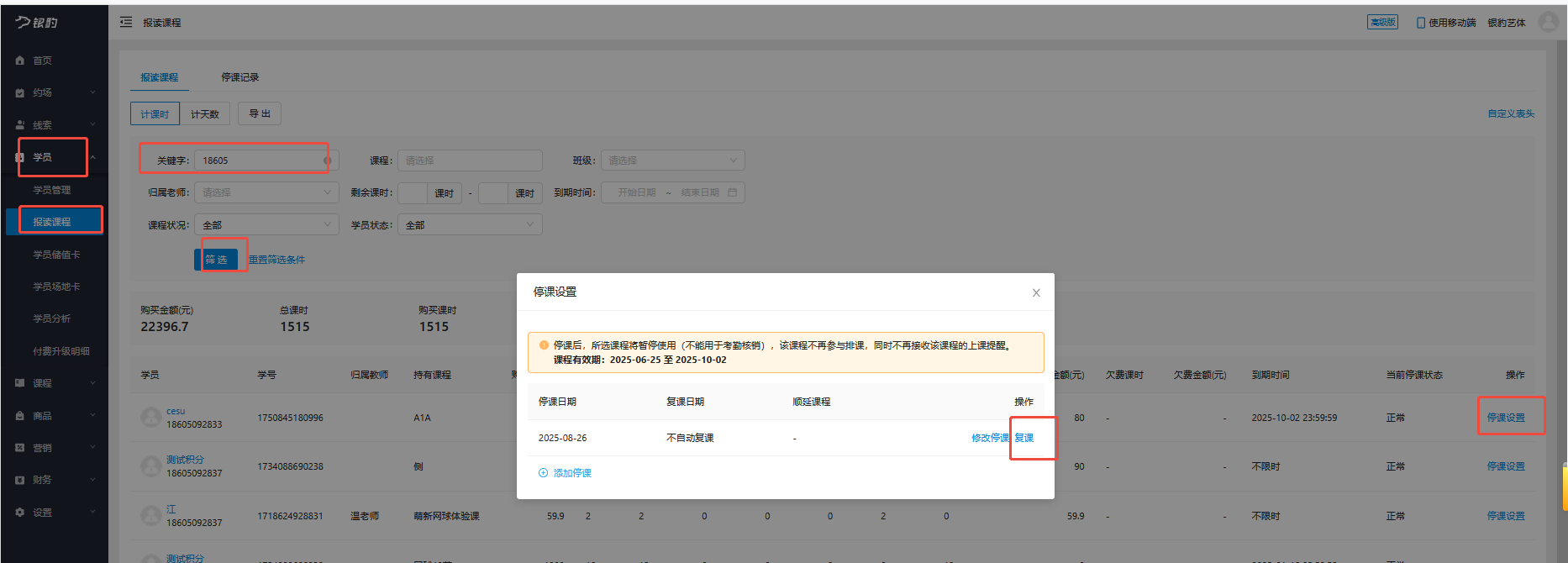The width and height of the screenshot is (1568, 563).
Task: Open the user avatar at top right
Action: 1548,22
